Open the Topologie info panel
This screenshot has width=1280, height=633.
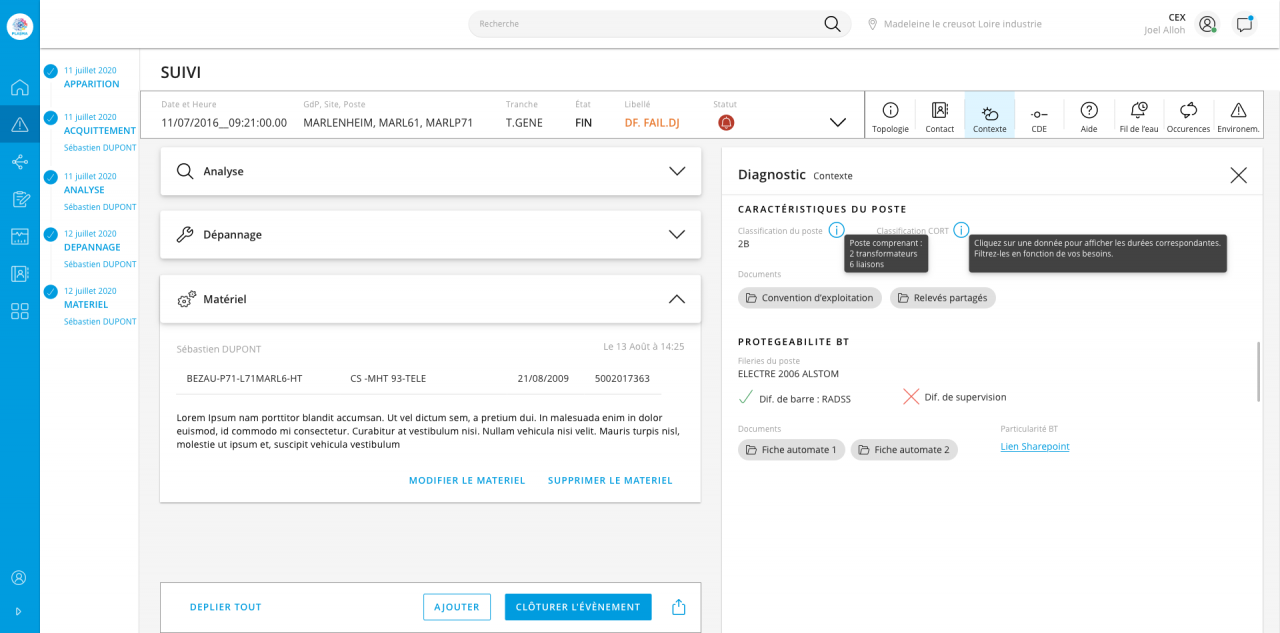point(890,115)
